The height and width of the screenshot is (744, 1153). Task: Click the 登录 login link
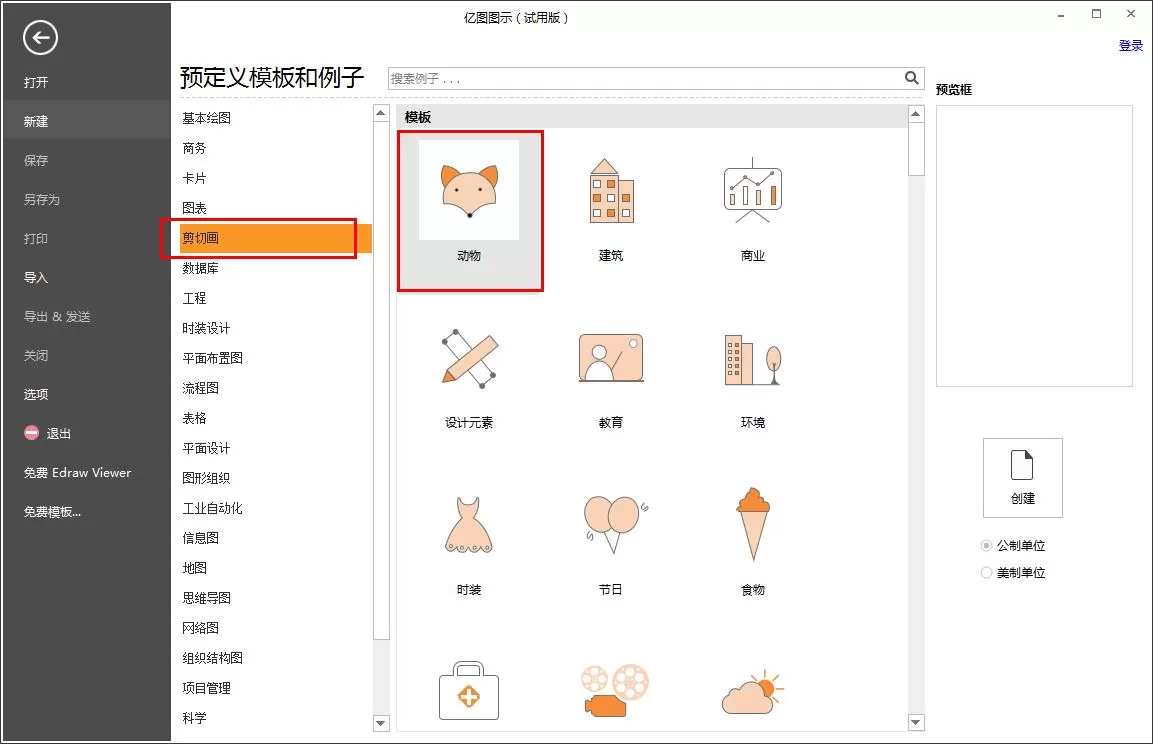(1130, 46)
